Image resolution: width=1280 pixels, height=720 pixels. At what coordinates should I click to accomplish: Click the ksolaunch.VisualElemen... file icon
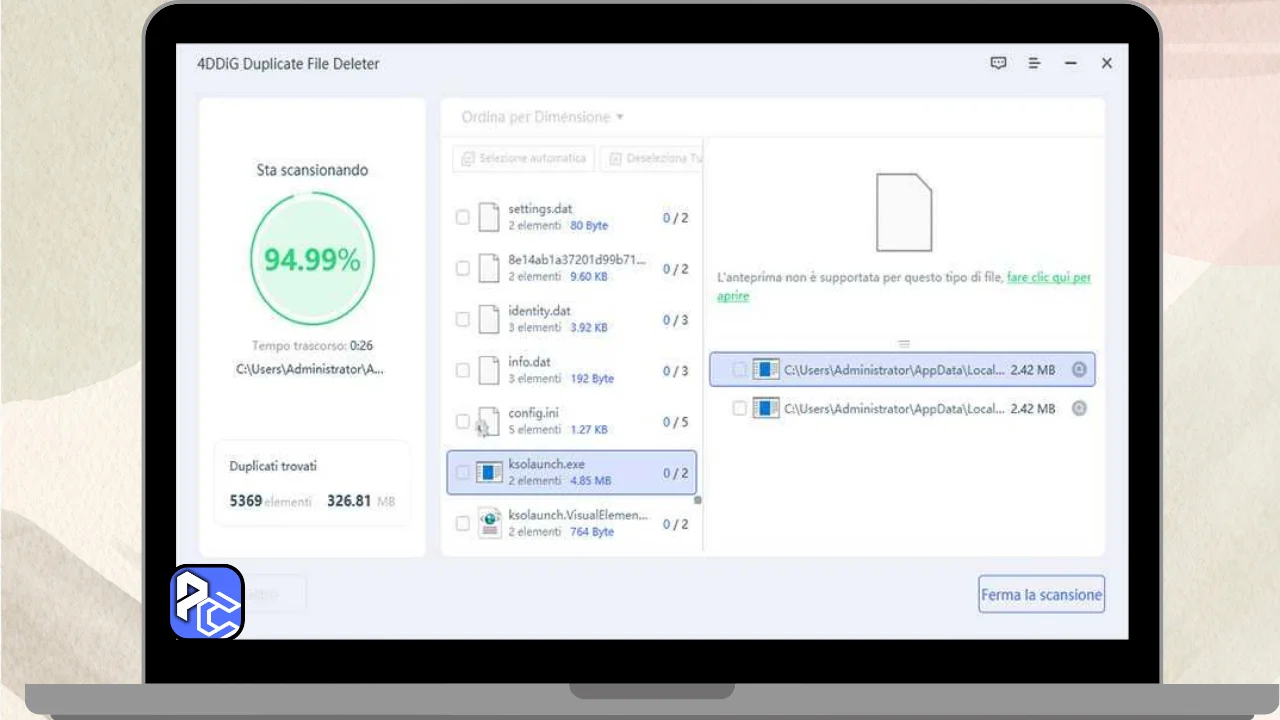click(x=489, y=523)
